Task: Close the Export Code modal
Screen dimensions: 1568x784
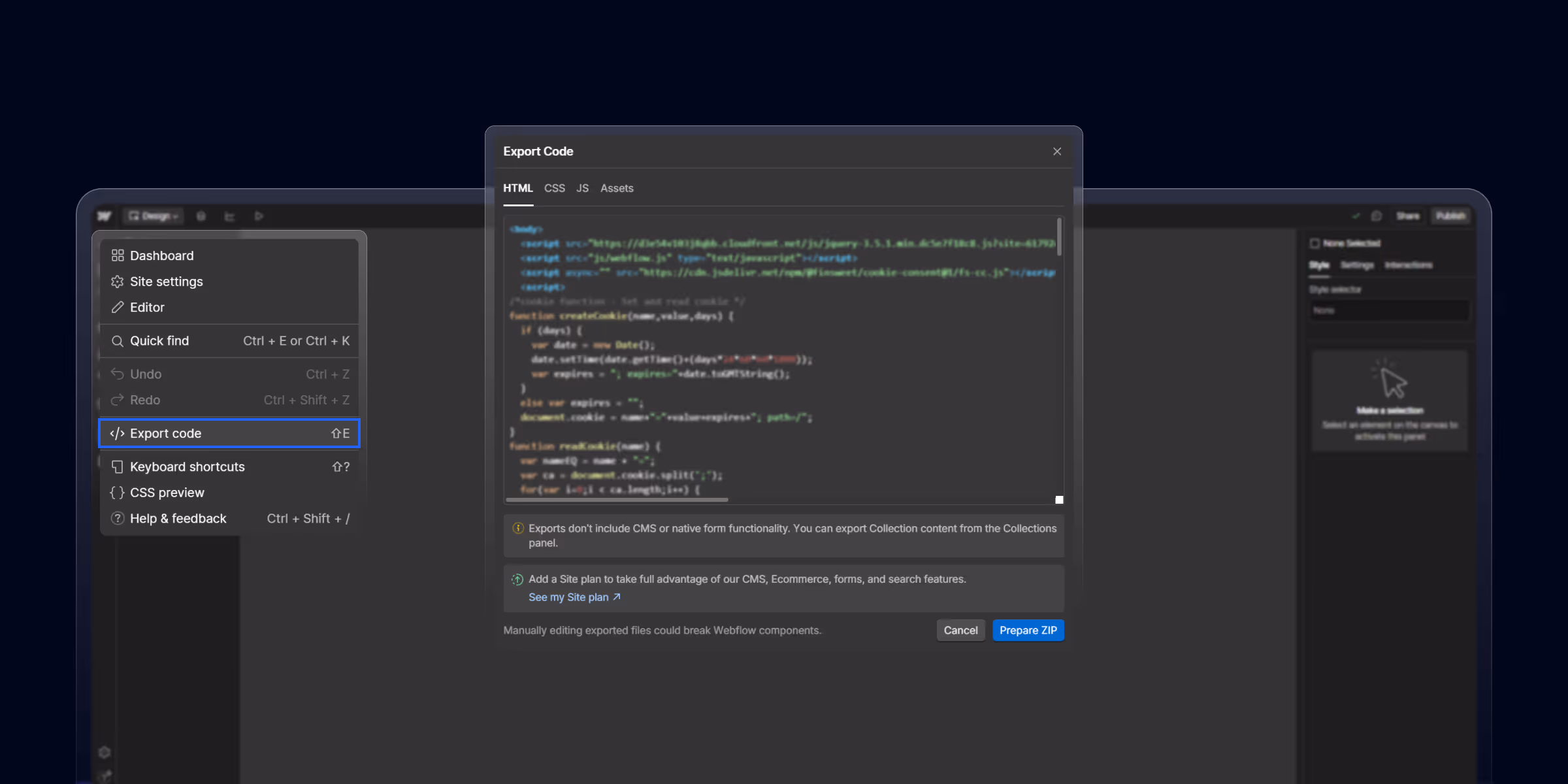Action: pos(1056,151)
